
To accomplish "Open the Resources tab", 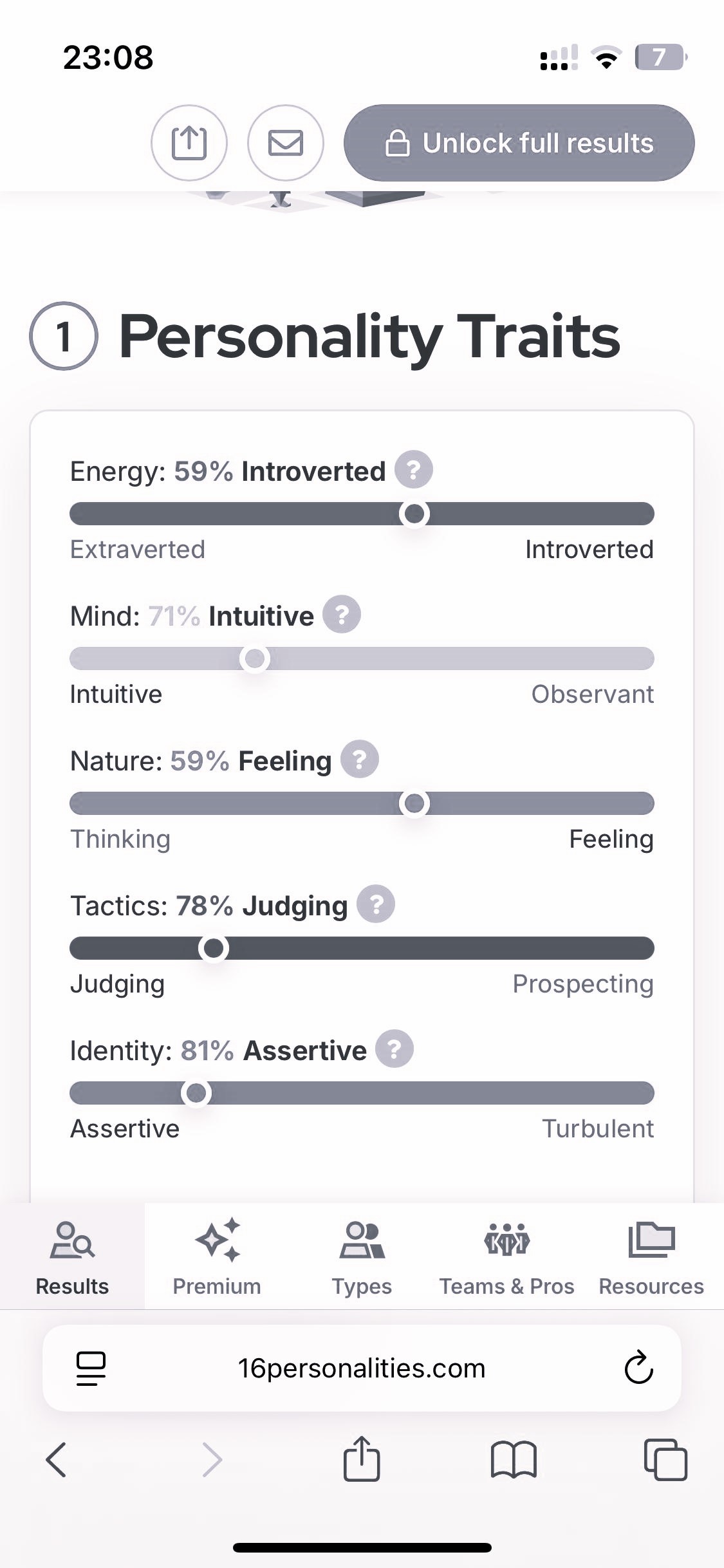I will 651,1256.
